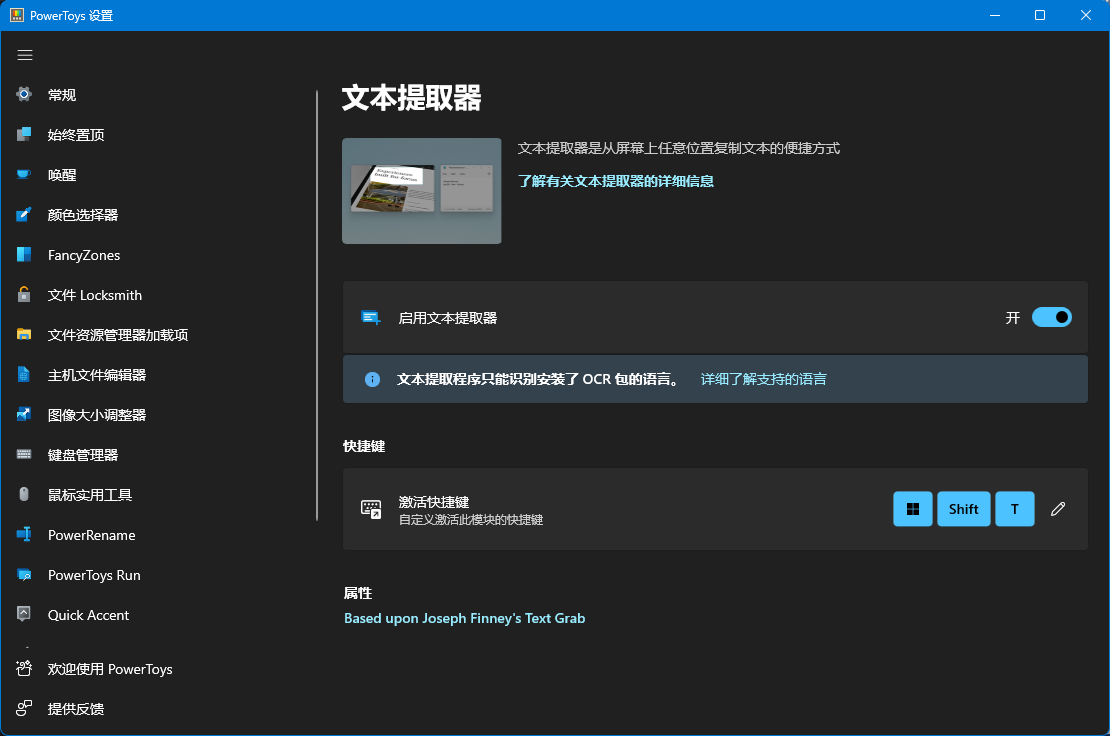Click the FancyZones layout icon
The width and height of the screenshot is (1110, 736).
[x=24, y=255]
